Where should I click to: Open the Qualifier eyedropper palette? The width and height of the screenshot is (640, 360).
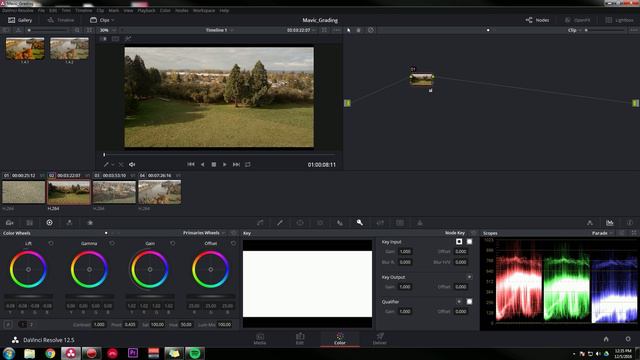[x=280, y=223]
